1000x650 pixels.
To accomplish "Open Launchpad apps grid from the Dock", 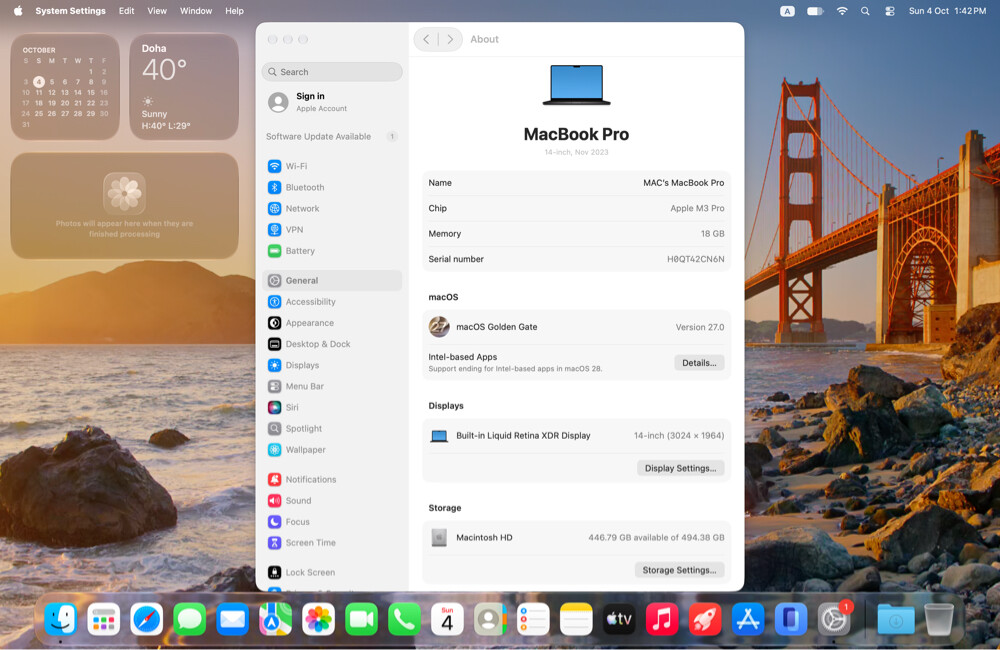I will (103, 619).
